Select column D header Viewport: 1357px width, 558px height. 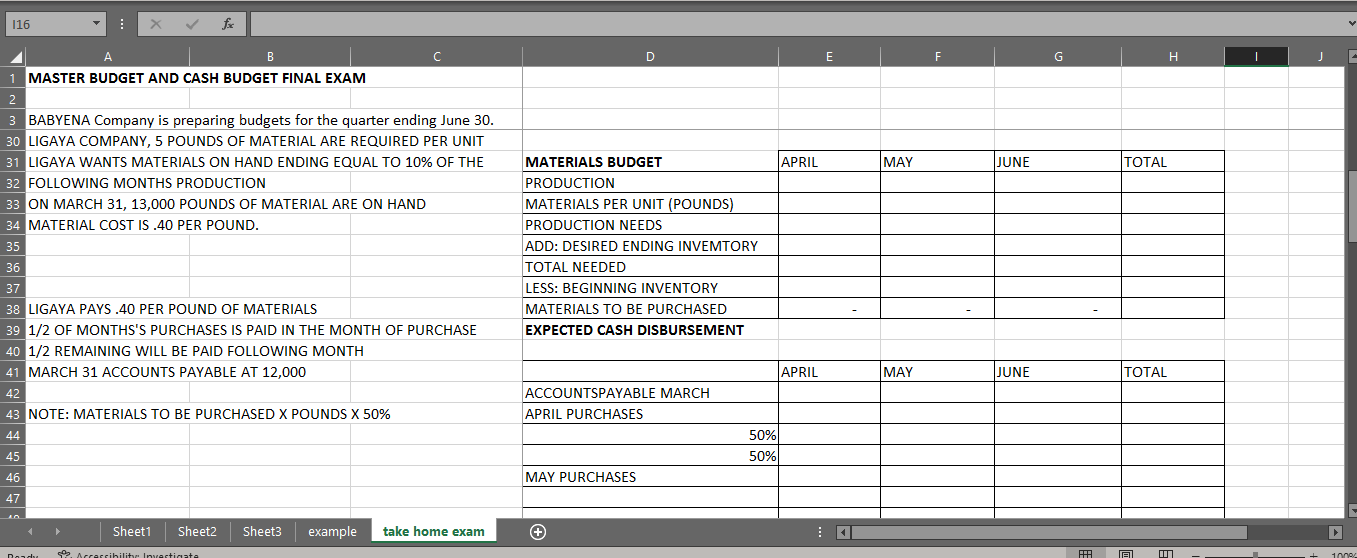(650, 57)
